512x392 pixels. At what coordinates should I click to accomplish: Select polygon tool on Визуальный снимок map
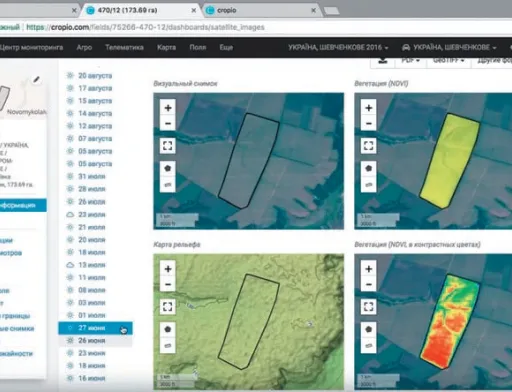(168, 168)
